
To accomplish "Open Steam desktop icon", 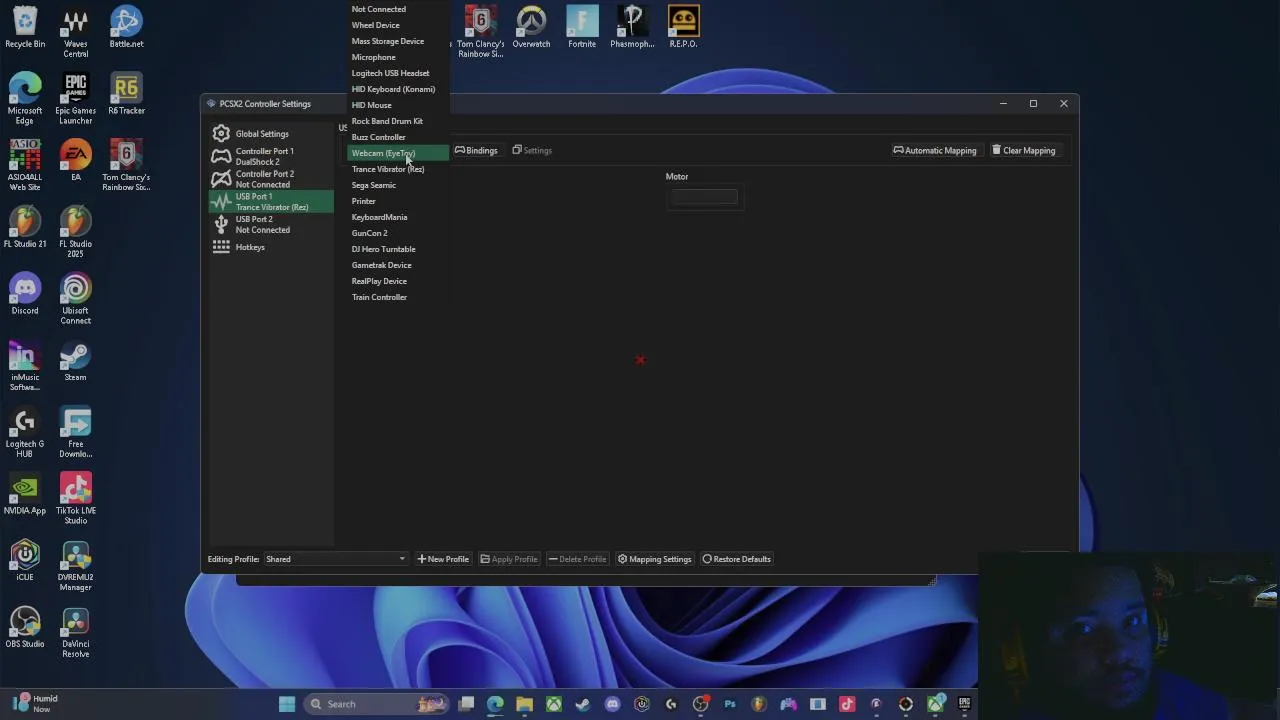I will click(75, 361).
